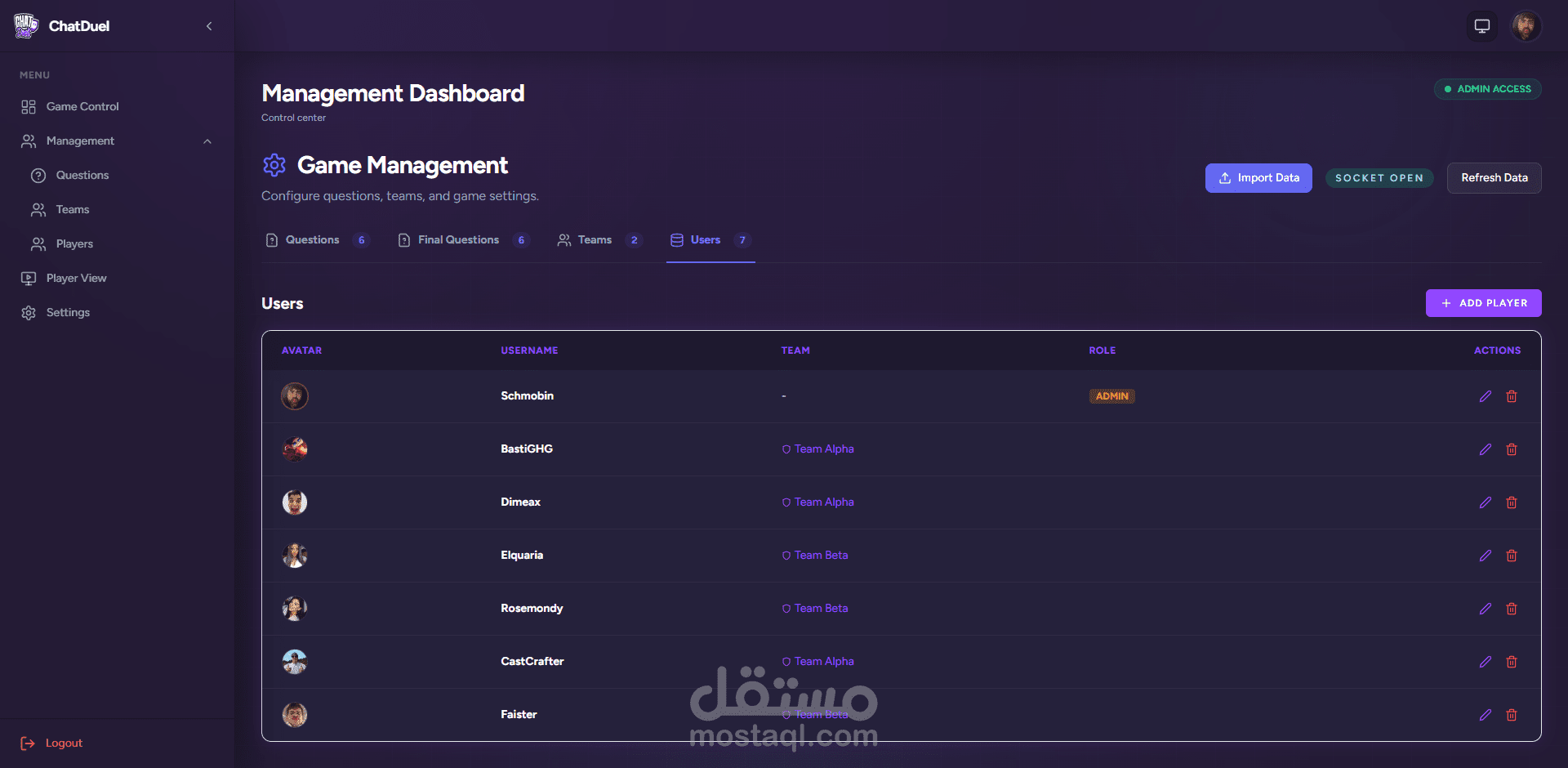Delete user Schmobin with the trash icon

point(1512,396)
